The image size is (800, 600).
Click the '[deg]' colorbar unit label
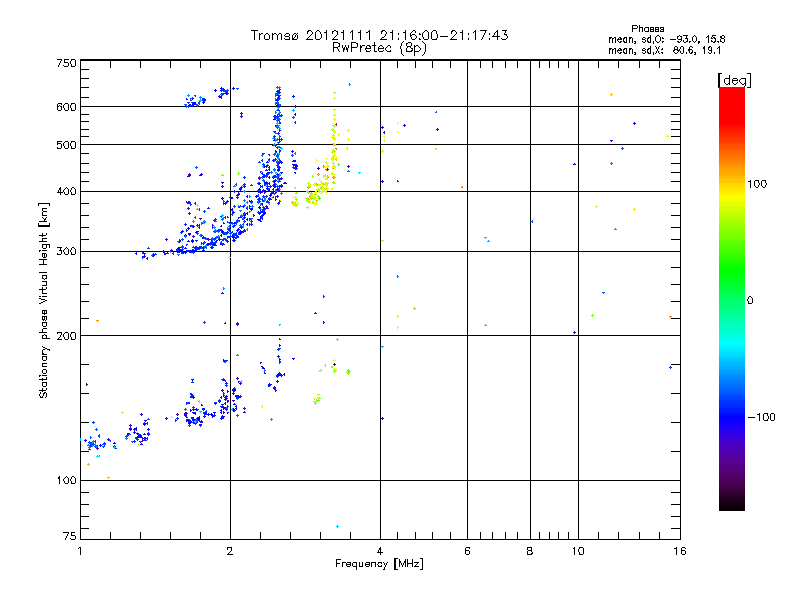pos(734,80)
